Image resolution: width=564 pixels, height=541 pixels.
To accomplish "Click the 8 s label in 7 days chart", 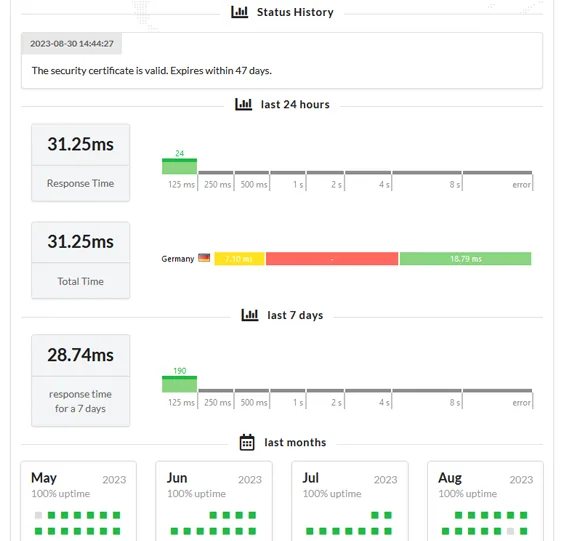I will (455, 403).
